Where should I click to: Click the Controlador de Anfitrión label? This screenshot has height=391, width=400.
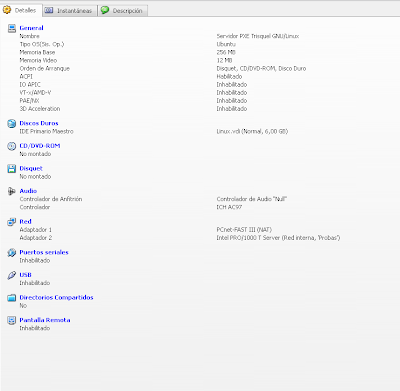51,199
